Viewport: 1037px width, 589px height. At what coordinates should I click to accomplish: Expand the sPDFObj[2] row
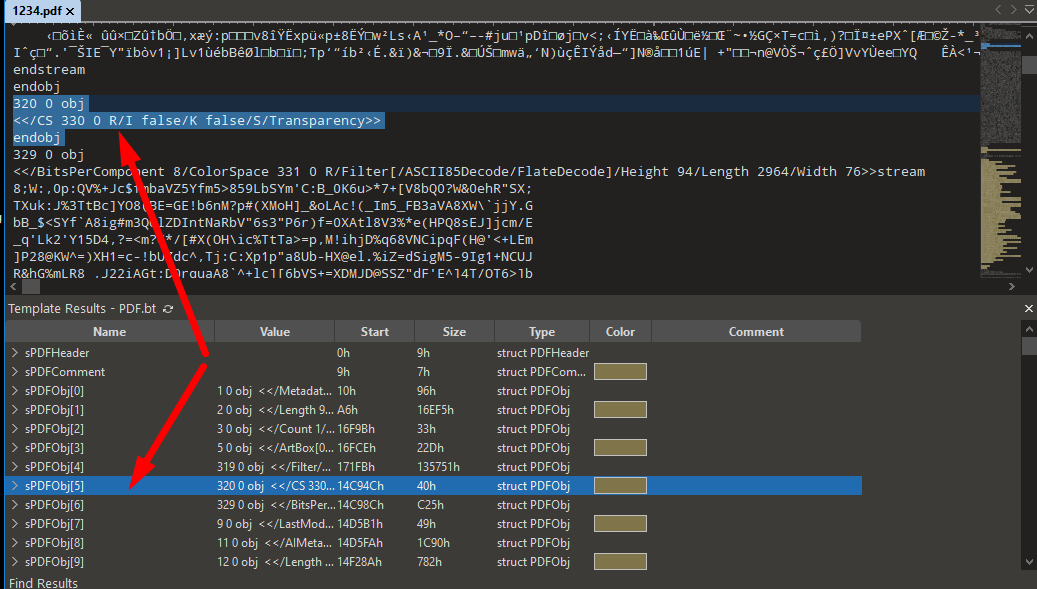15,429
